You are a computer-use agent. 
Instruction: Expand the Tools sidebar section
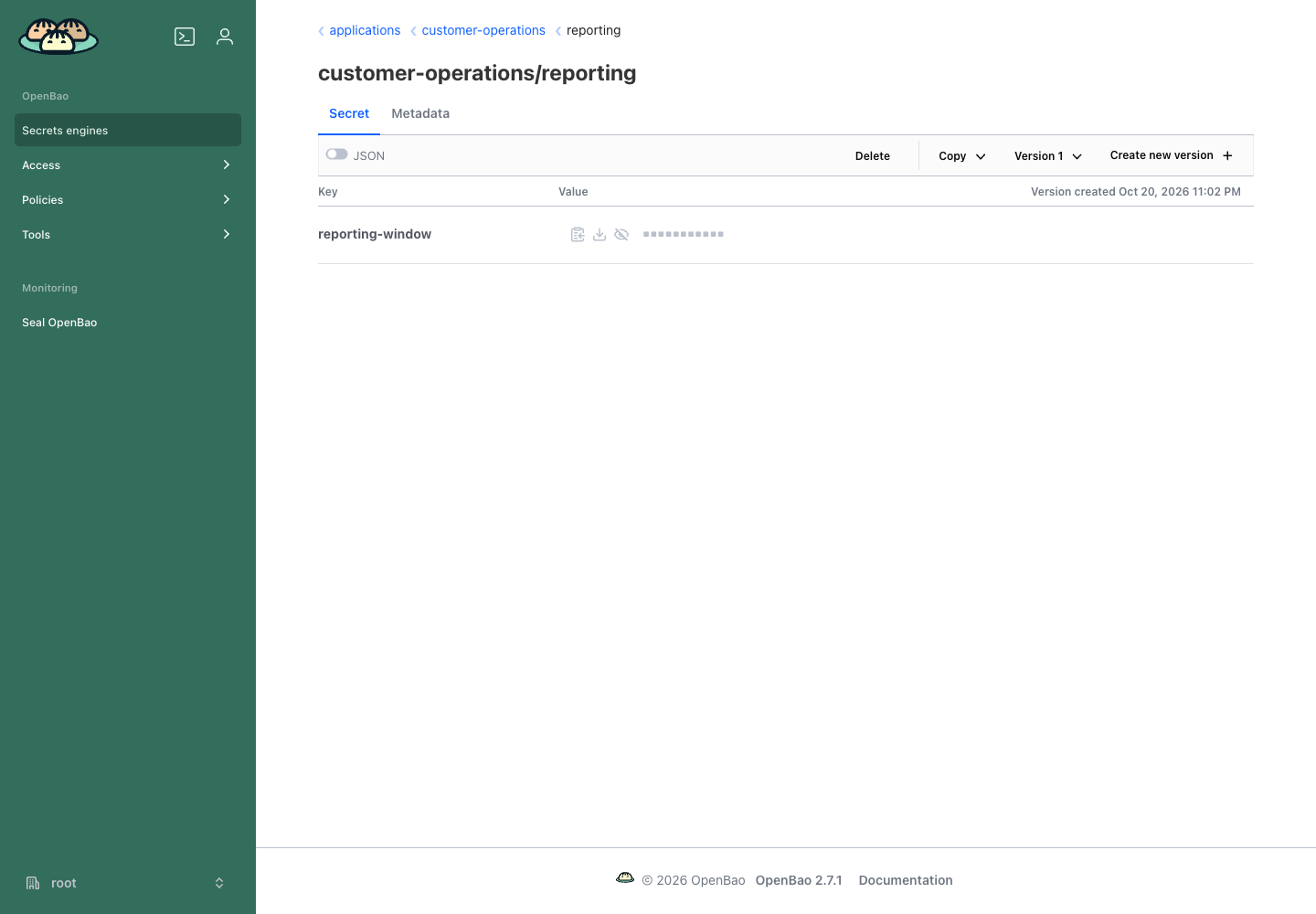pos(128,234)
